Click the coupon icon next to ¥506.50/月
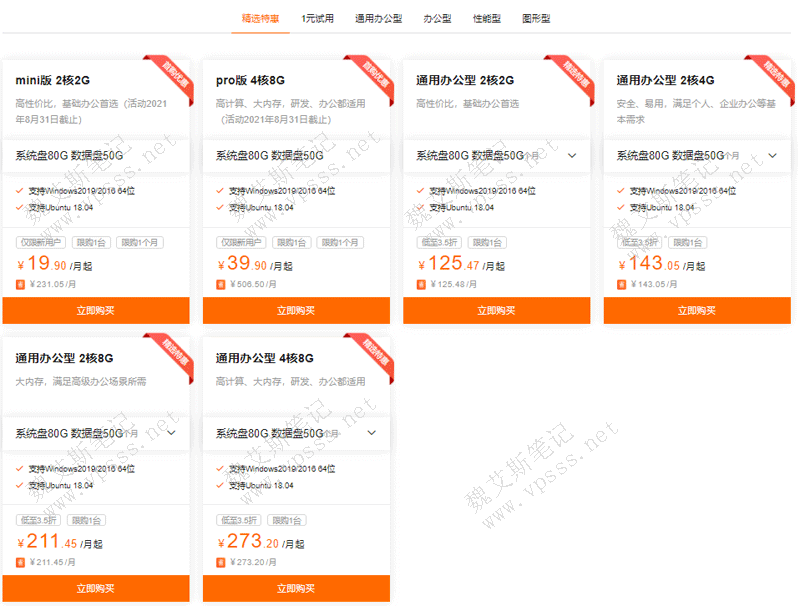800x606 pixels. [x=221, y=284]
